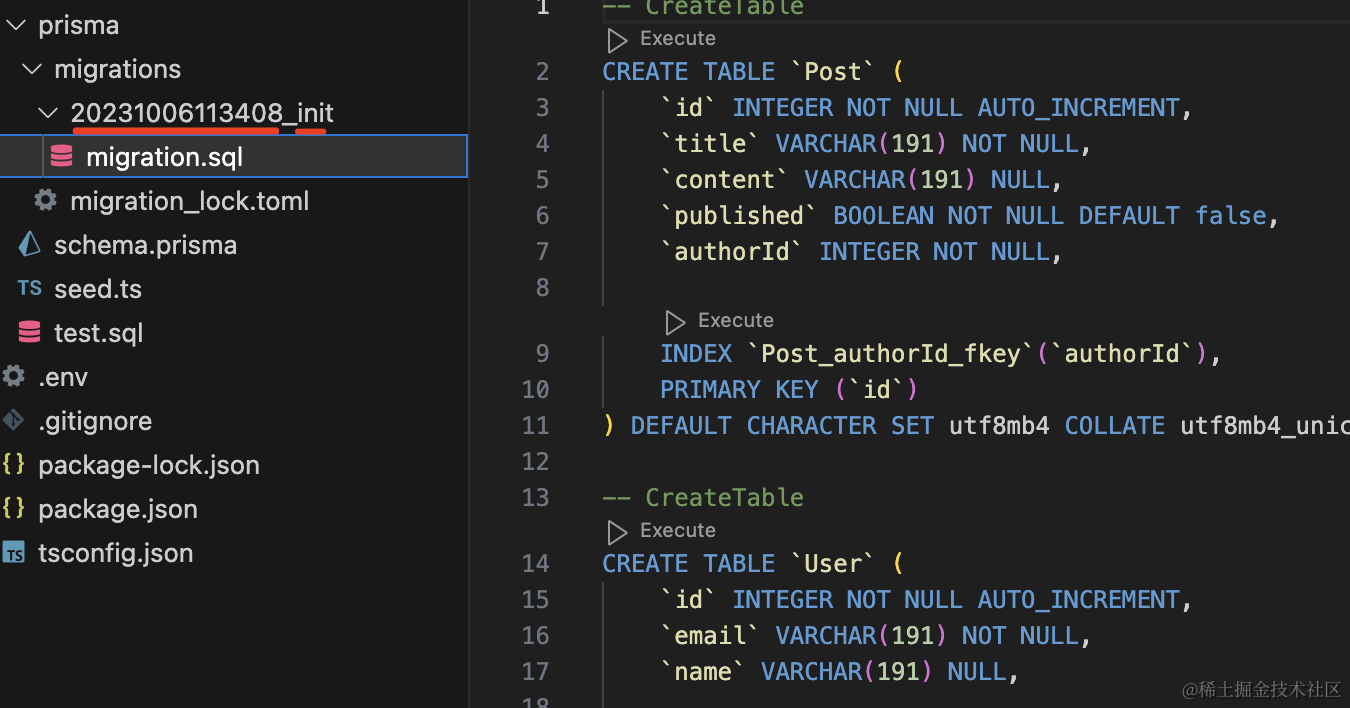Collapse the 20231006113408_init folder chevron

click(x=48, y=113)
